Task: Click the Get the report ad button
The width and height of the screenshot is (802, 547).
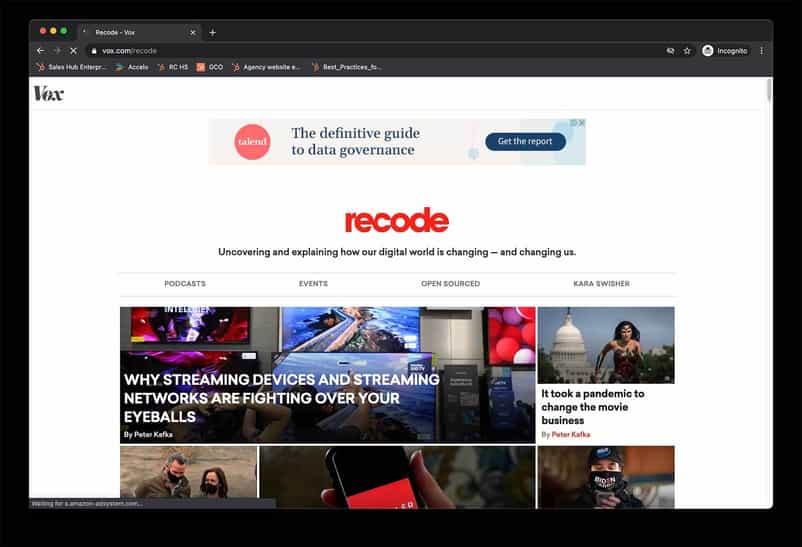Action: pyautogui.click(x=525, y=141)
